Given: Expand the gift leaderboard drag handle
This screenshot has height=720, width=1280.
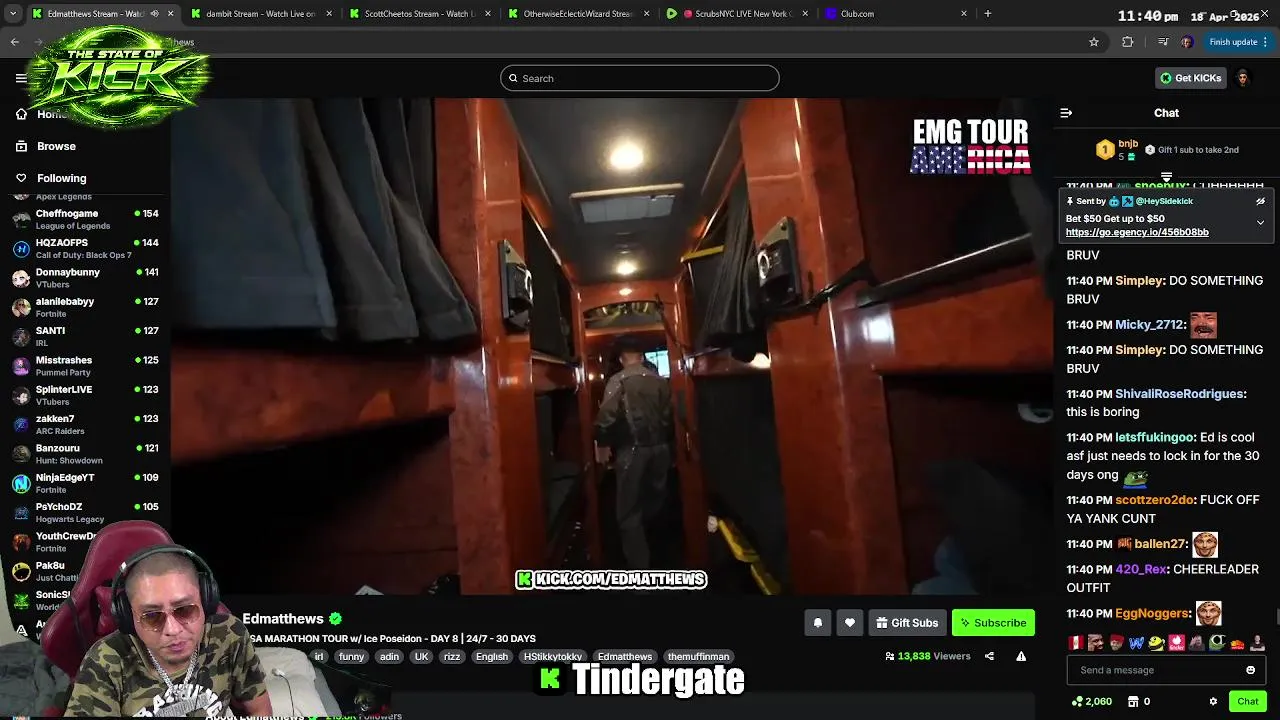Looking at the screenshot, I should 1166,177.
